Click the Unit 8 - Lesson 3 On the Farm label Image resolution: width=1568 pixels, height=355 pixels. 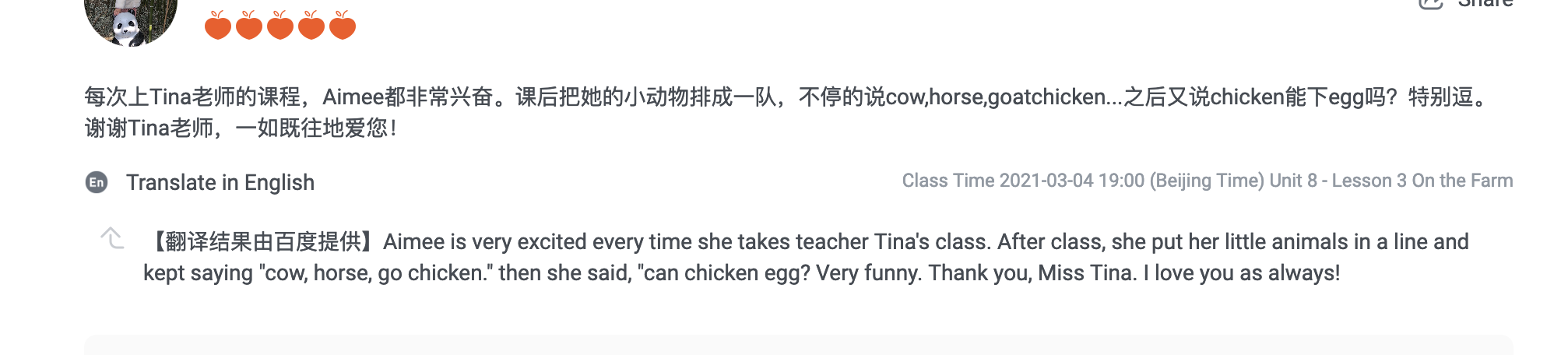pyautogui.click(x=1391, y=181)
